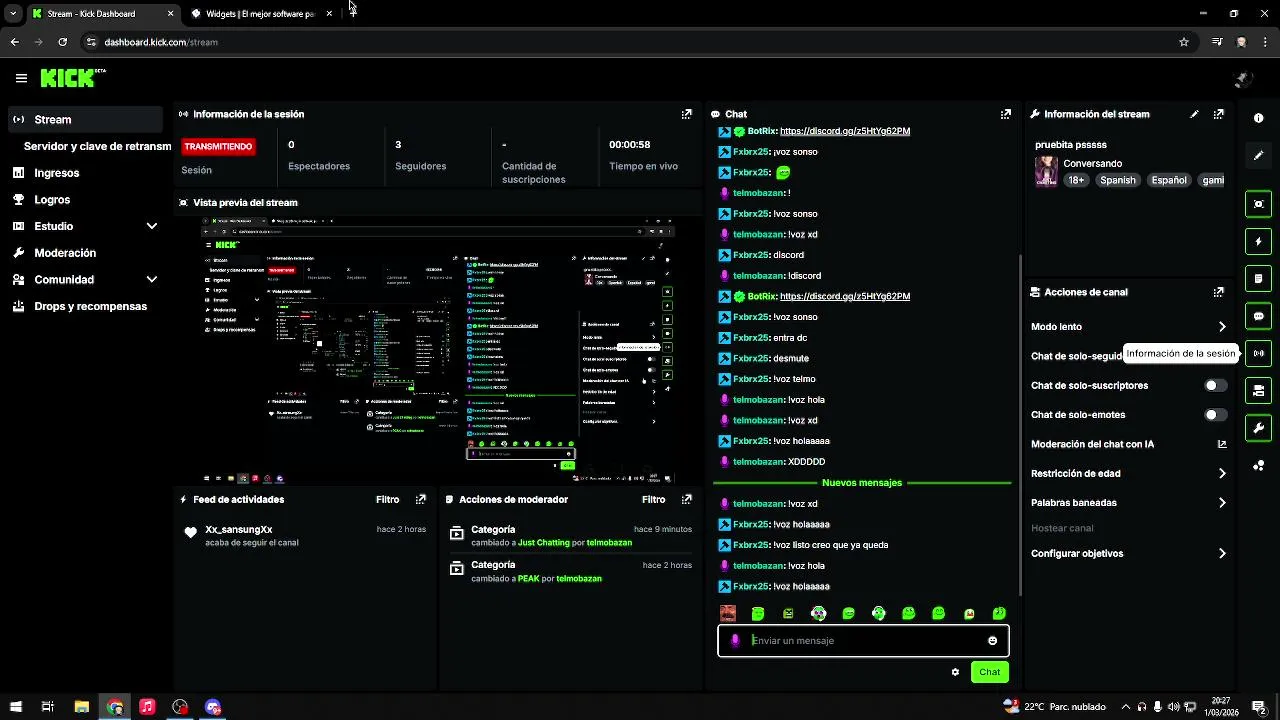The image size is (1280, 720).
Task: Expand Restricción de edad options
Action: click(1222, 474)
